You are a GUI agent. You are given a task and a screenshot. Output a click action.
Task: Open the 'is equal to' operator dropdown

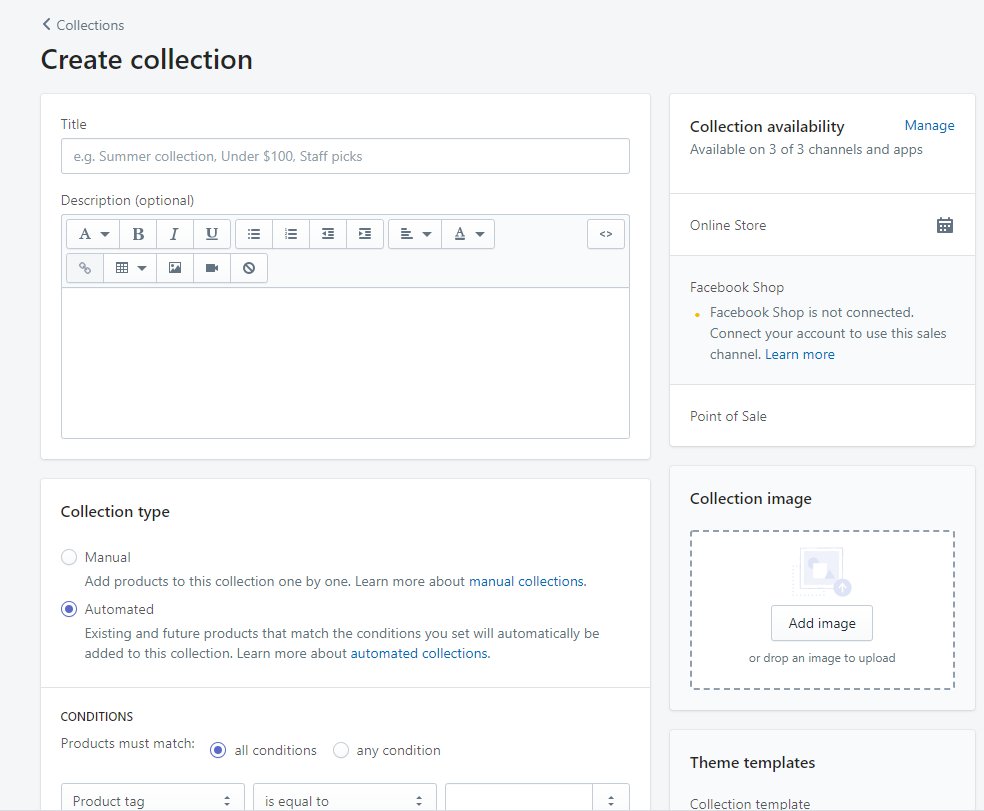(x=344, y=800)
